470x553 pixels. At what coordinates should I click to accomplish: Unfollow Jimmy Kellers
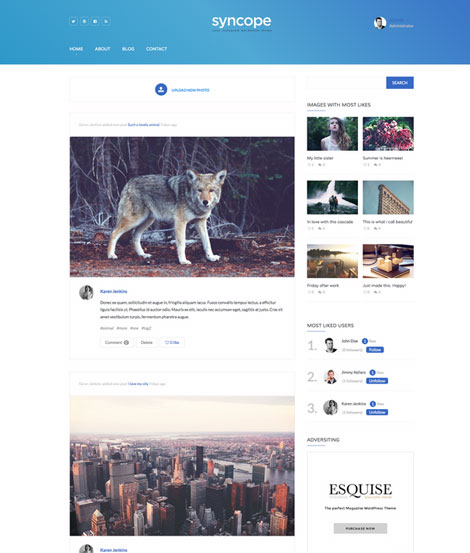coord(377,381)
